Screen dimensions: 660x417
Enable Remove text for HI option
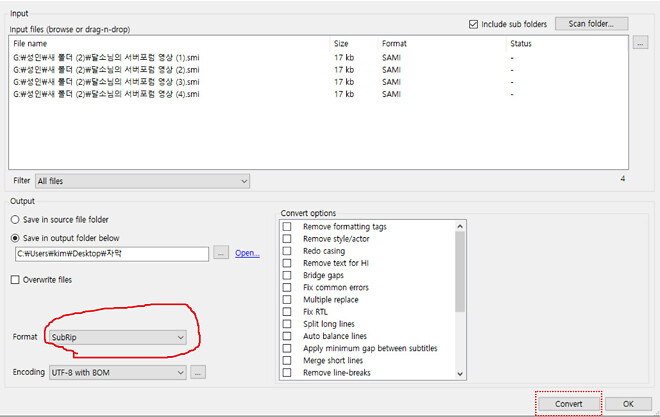[x=287, y=263]
